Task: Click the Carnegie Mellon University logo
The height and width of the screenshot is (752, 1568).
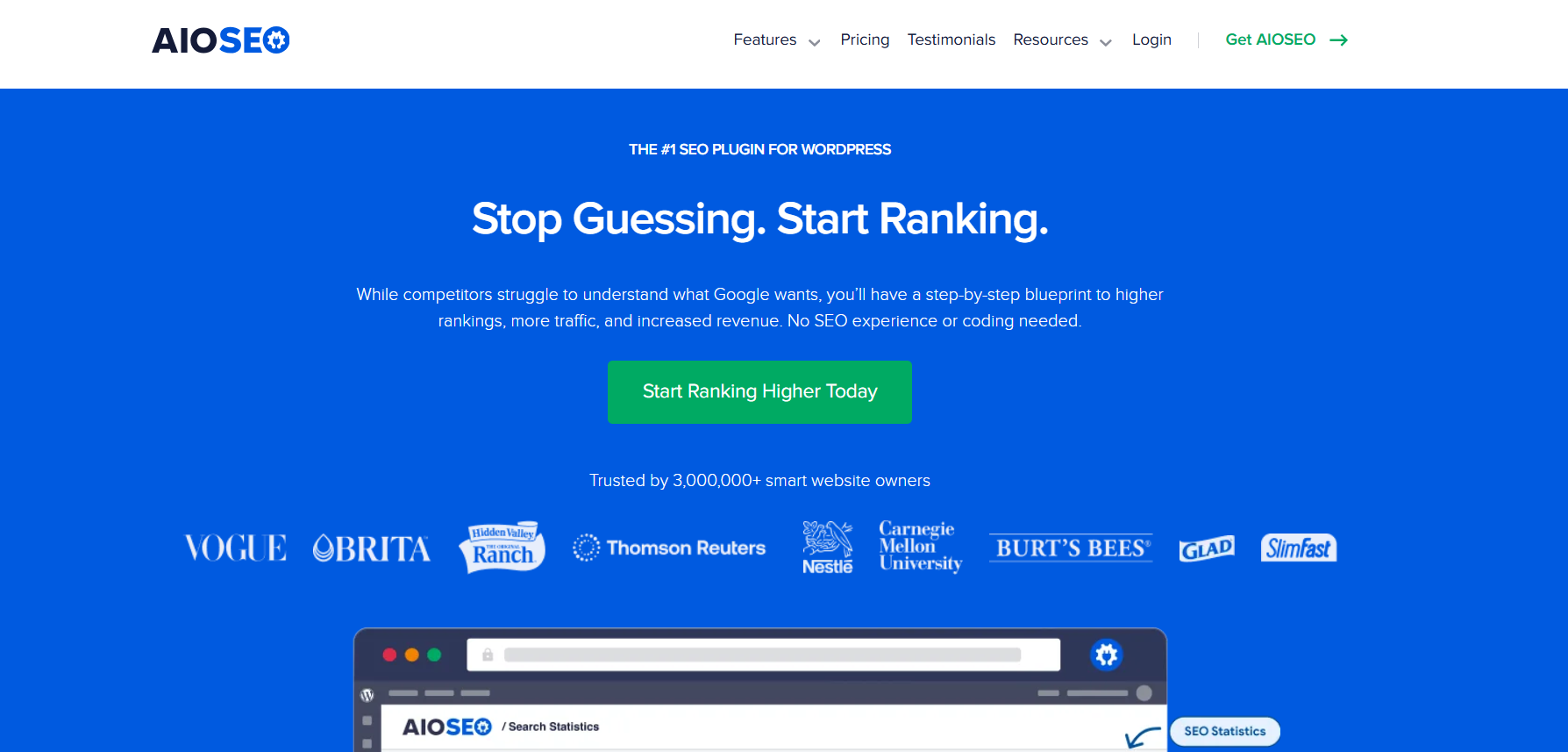Action: point(920,546)
